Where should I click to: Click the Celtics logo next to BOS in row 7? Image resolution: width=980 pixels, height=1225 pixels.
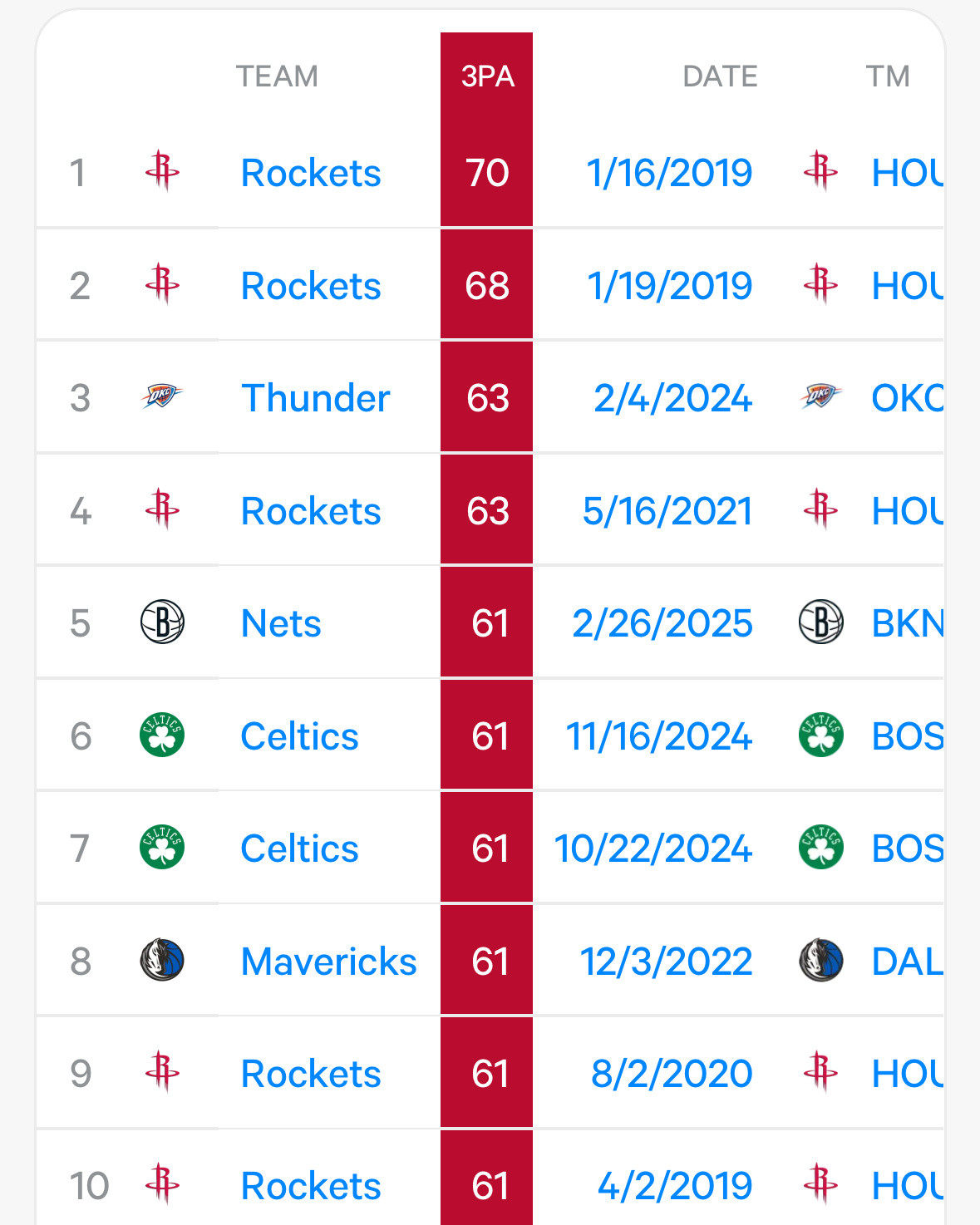pos(820,848)
